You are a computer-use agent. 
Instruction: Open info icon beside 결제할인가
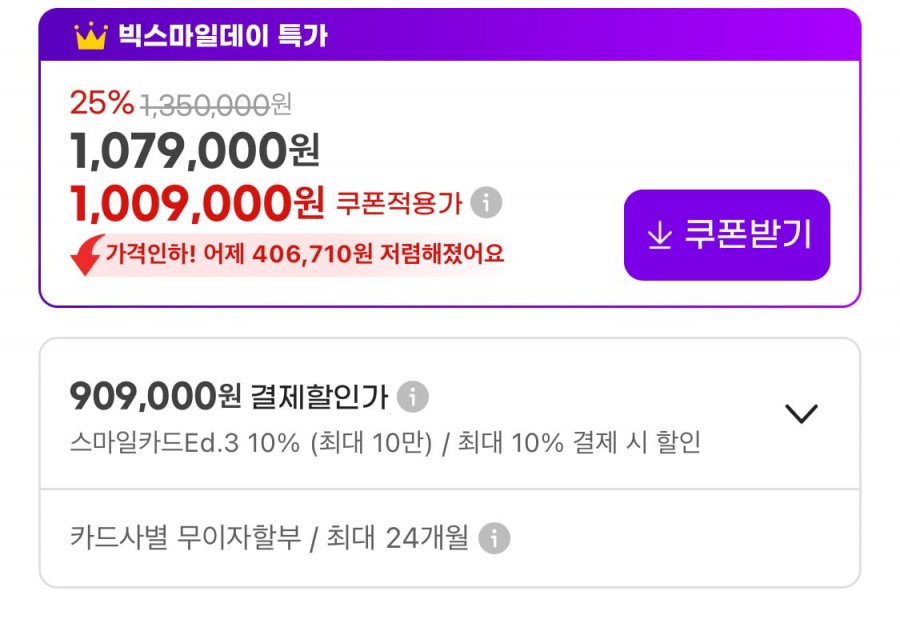[x=413, y=396]
